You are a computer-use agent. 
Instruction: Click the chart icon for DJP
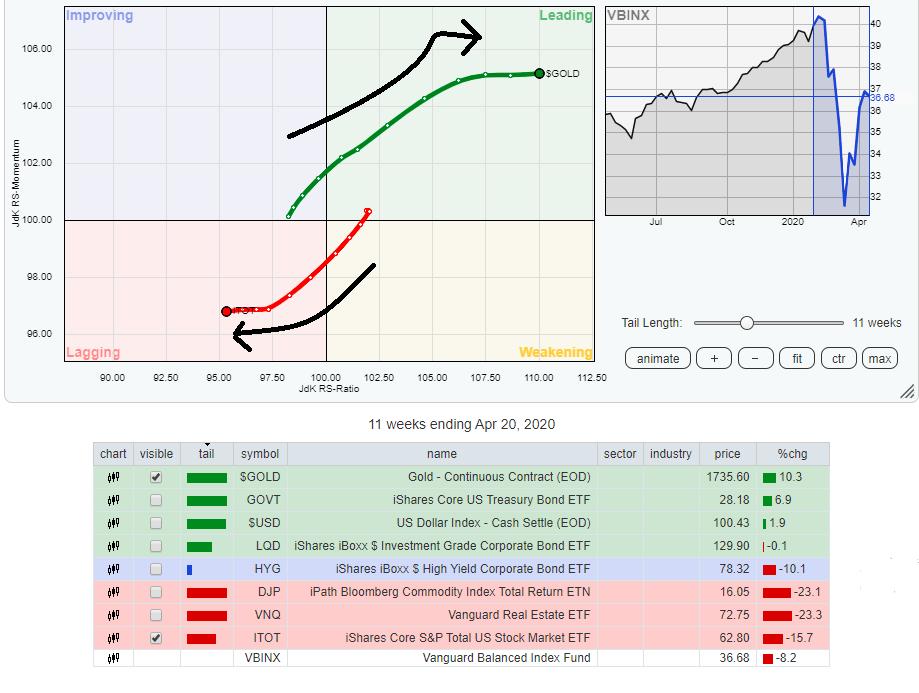click(x=113, y=591)
